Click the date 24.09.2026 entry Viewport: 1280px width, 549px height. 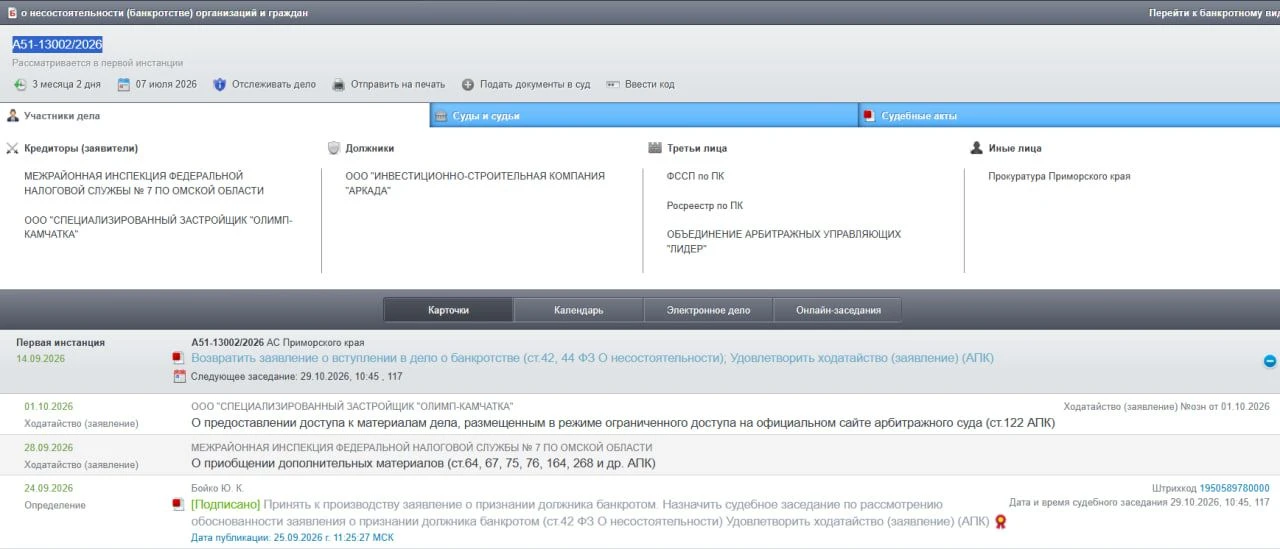click(x=49, y=488)
